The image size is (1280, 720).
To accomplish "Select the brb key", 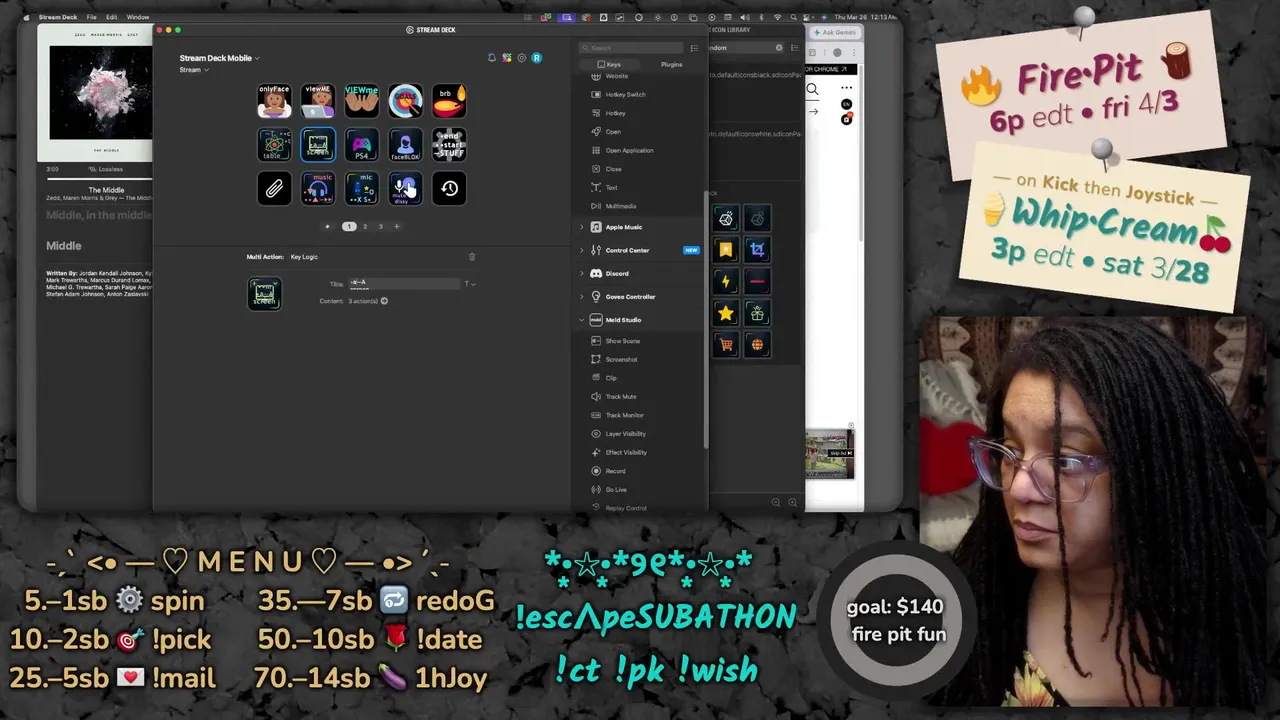I will 449,101.
